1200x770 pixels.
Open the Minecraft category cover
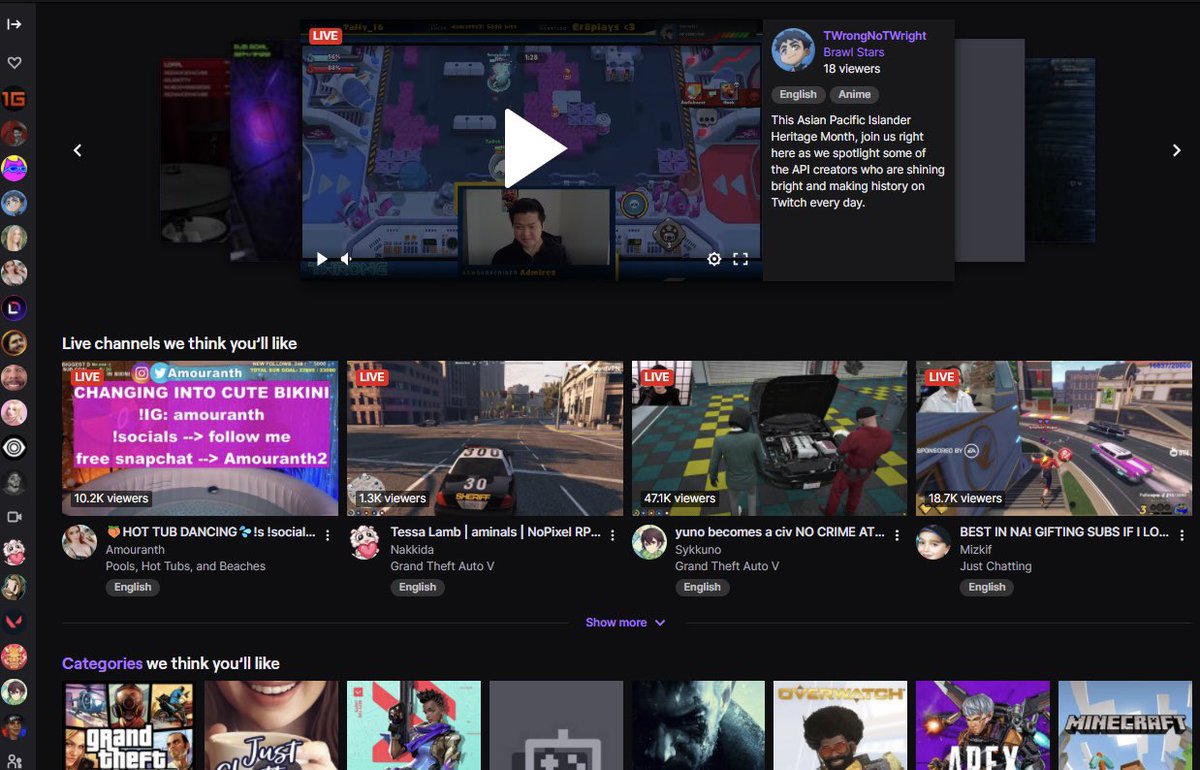[1125, 726]
